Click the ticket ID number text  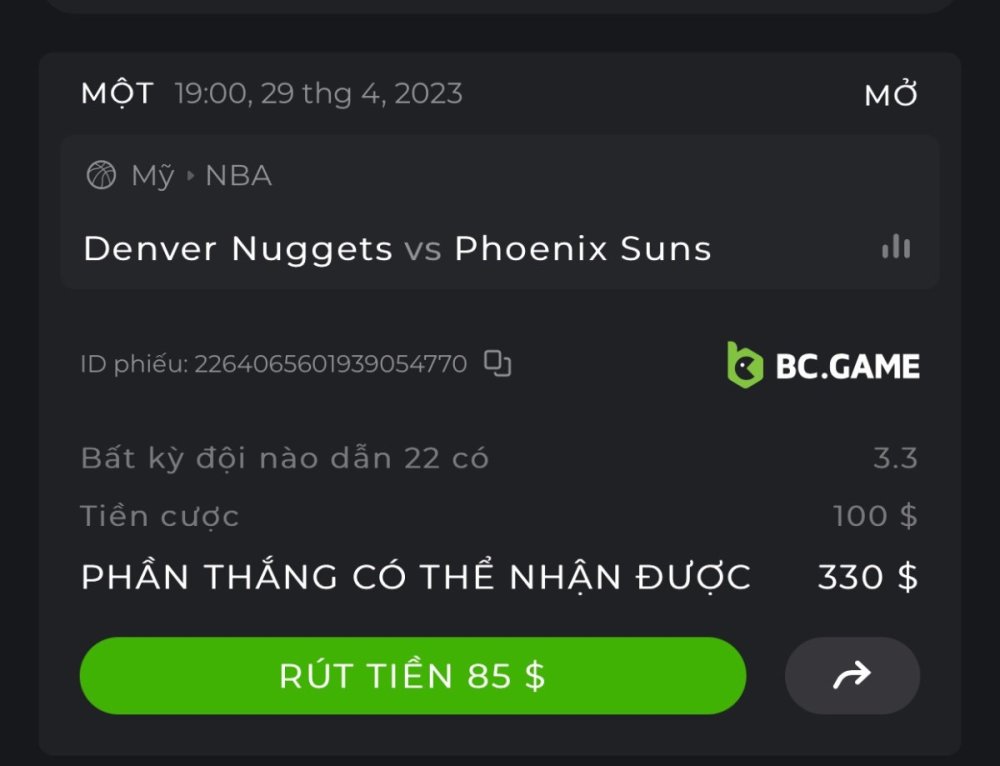331,364
